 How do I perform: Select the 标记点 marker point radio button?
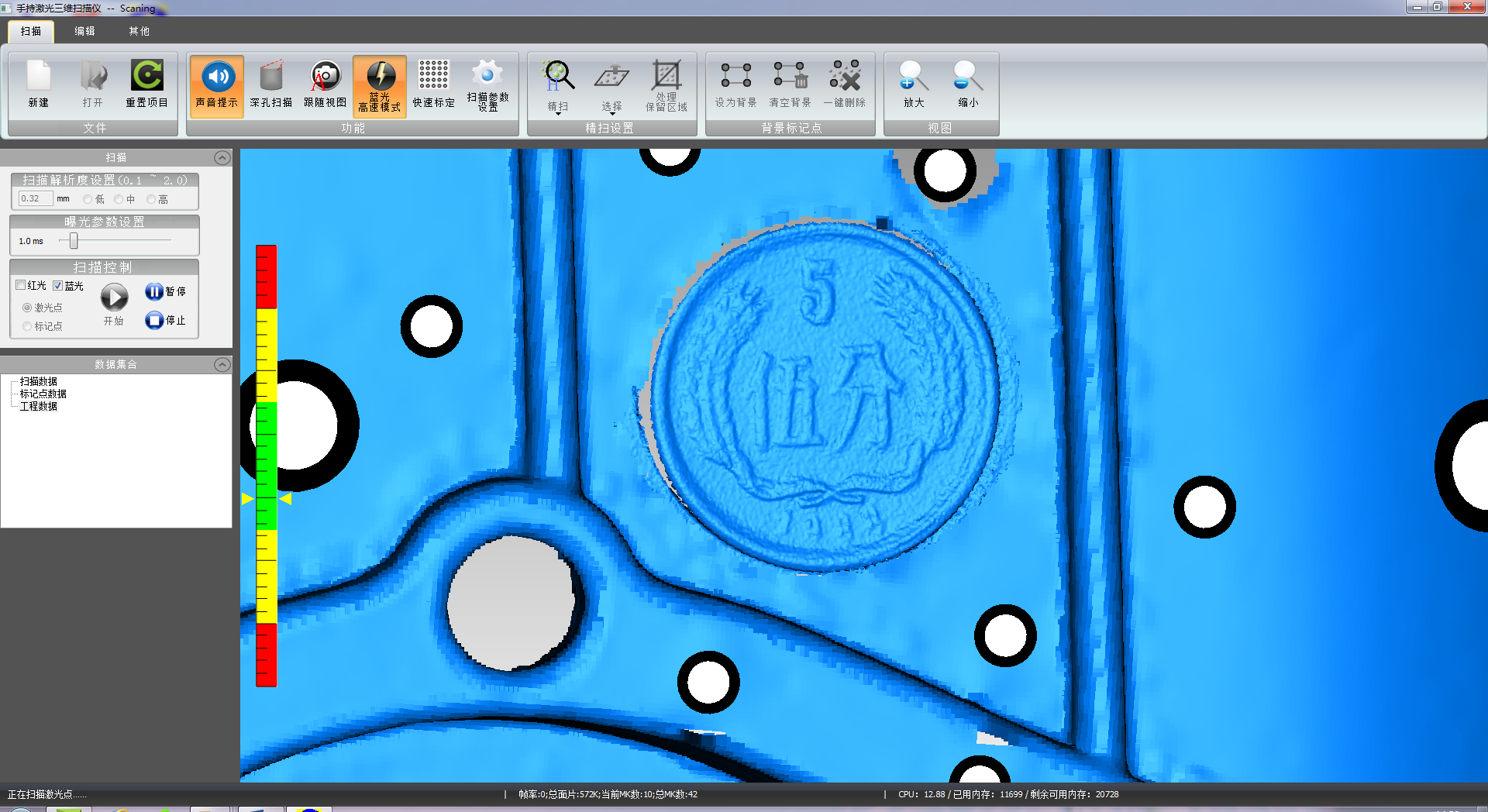(x=27, y=326)
